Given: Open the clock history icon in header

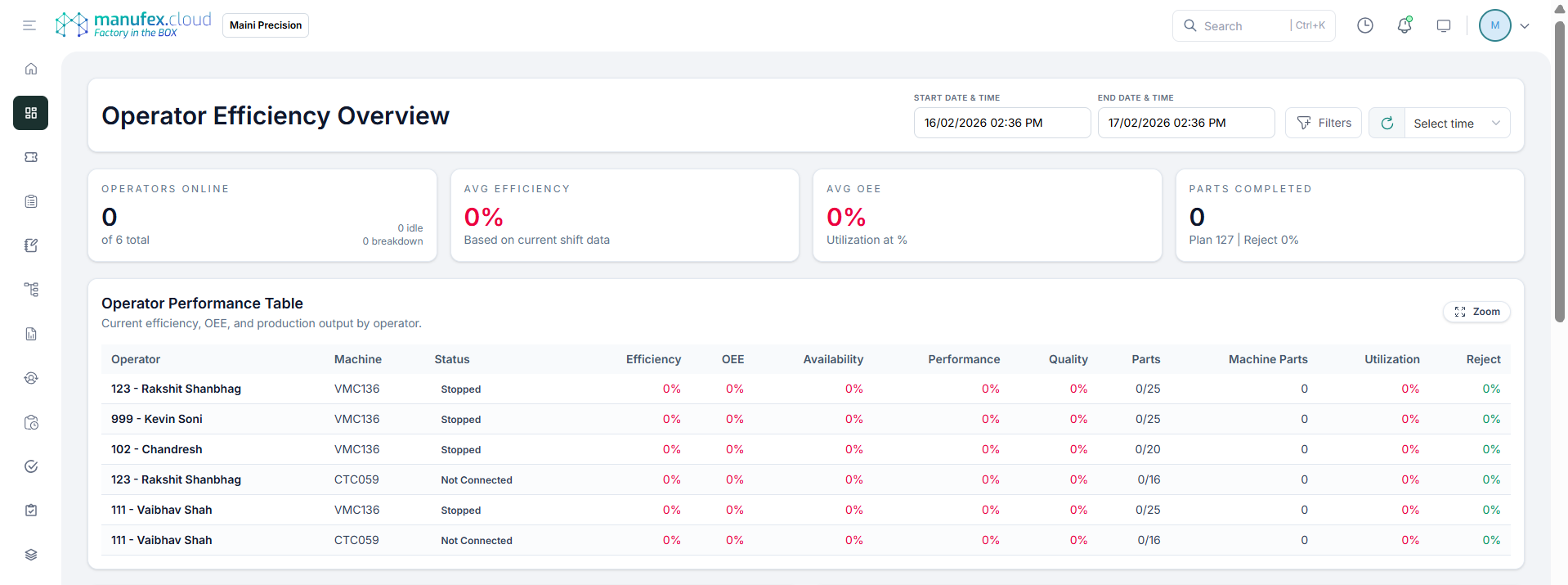Looking at the screenshot, I should (x=1365, y=25).
